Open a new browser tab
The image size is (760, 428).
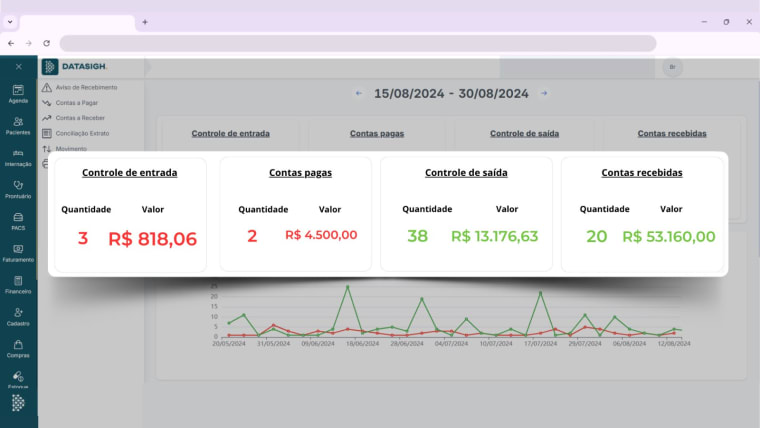click(x=145, y=22)
